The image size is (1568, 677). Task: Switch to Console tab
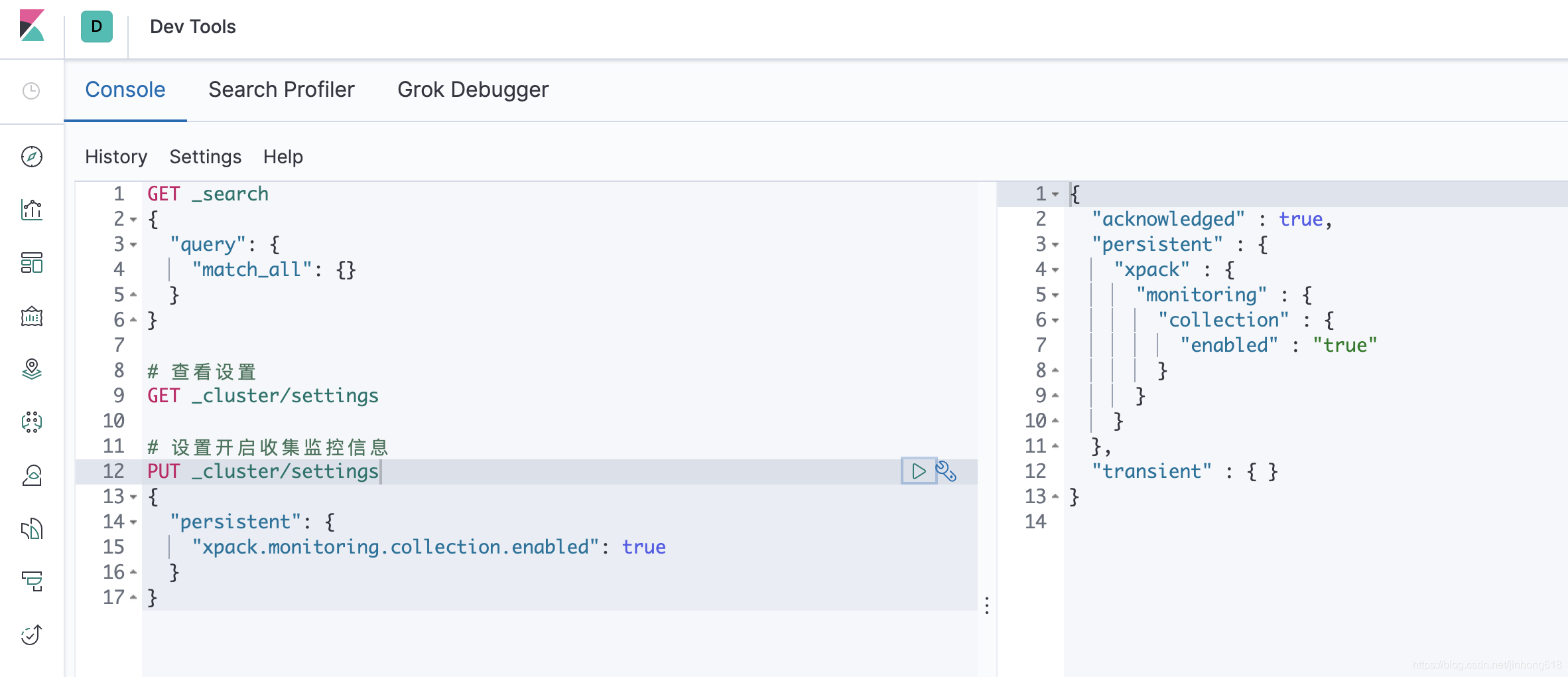coord(125,90)
